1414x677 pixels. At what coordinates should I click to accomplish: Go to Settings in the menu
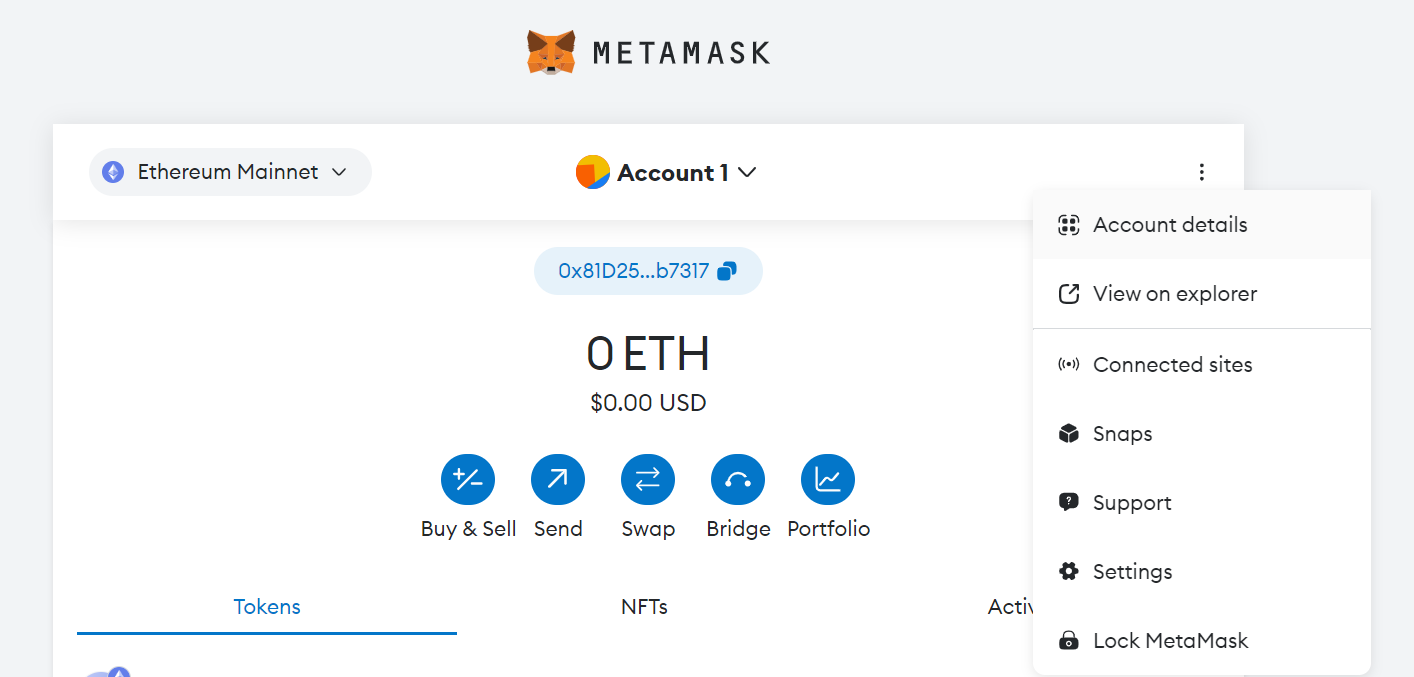(x=1132, y=572)
